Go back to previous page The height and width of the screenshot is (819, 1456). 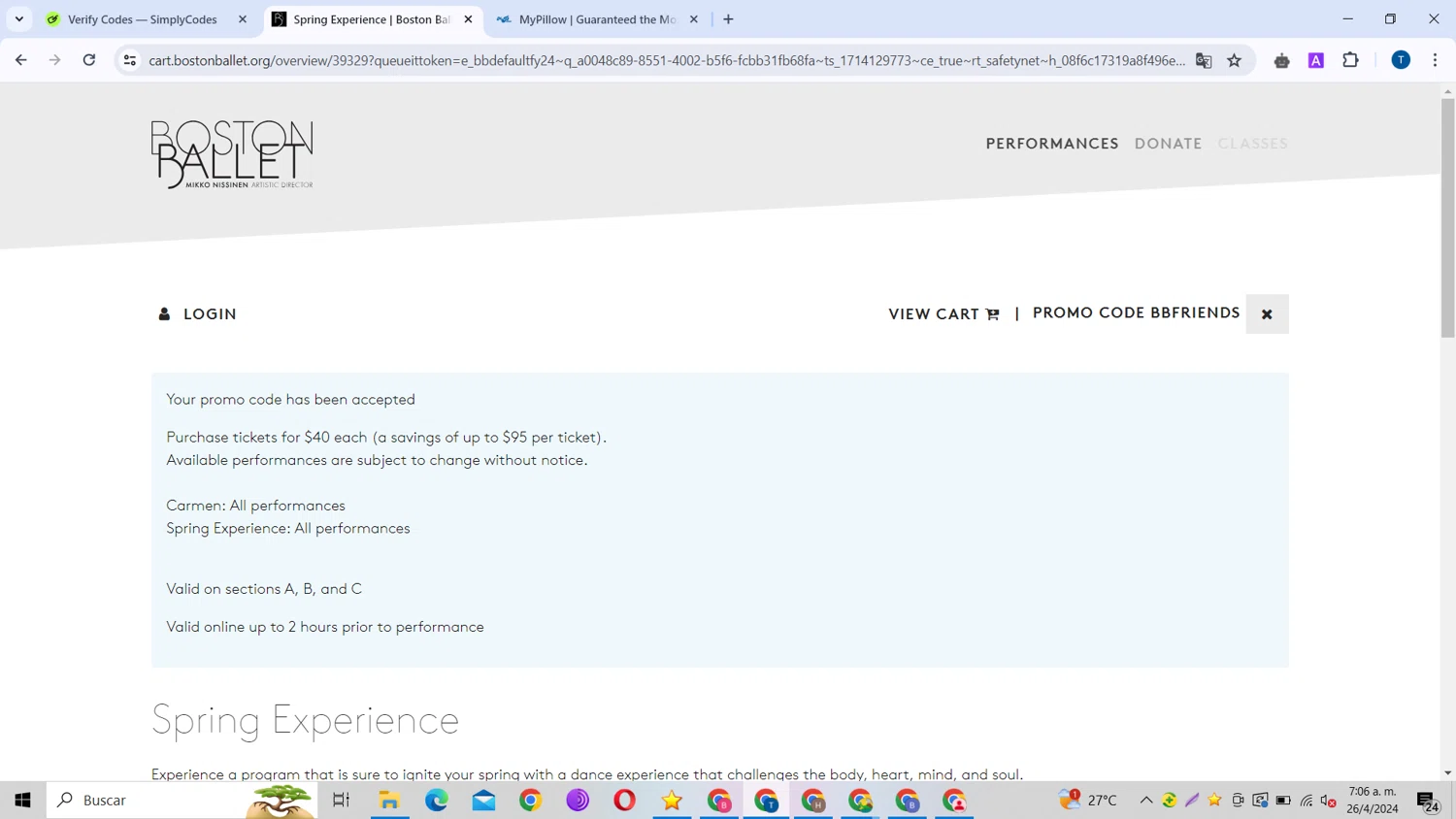(21, 60)
